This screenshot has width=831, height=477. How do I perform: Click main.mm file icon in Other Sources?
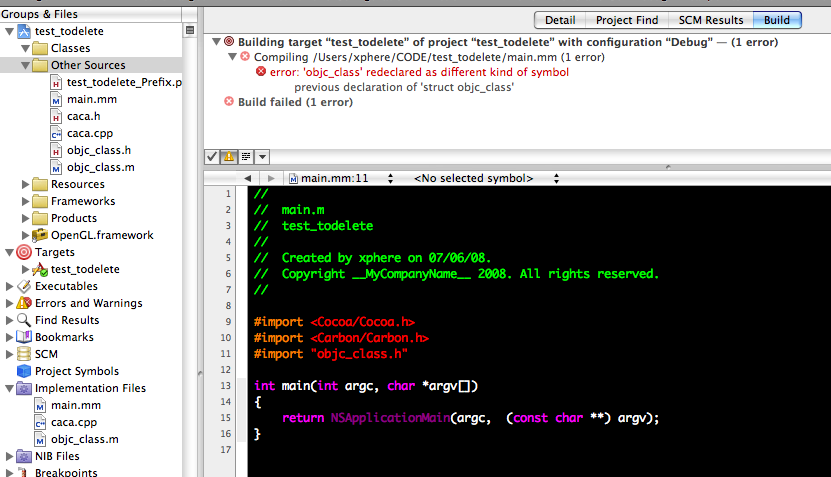[x=56, y=99]
